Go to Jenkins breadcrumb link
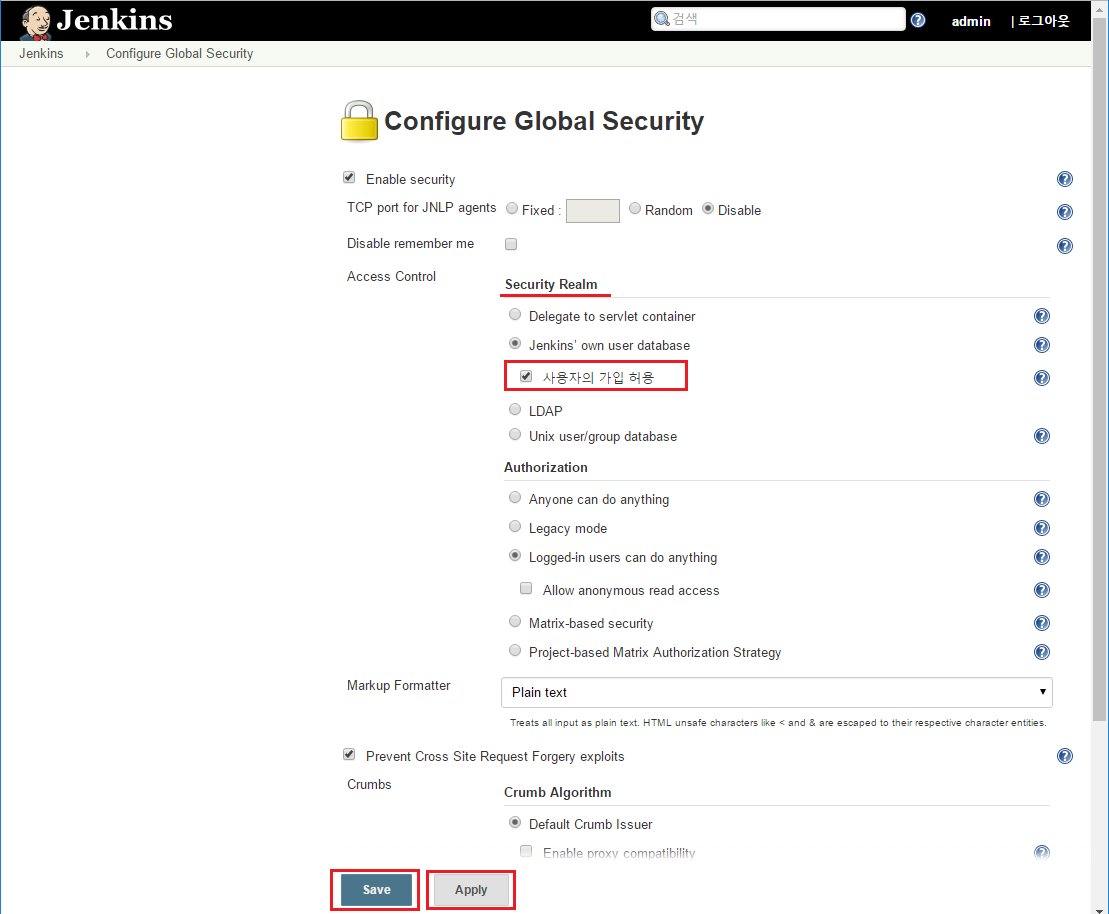 point(41,54)
